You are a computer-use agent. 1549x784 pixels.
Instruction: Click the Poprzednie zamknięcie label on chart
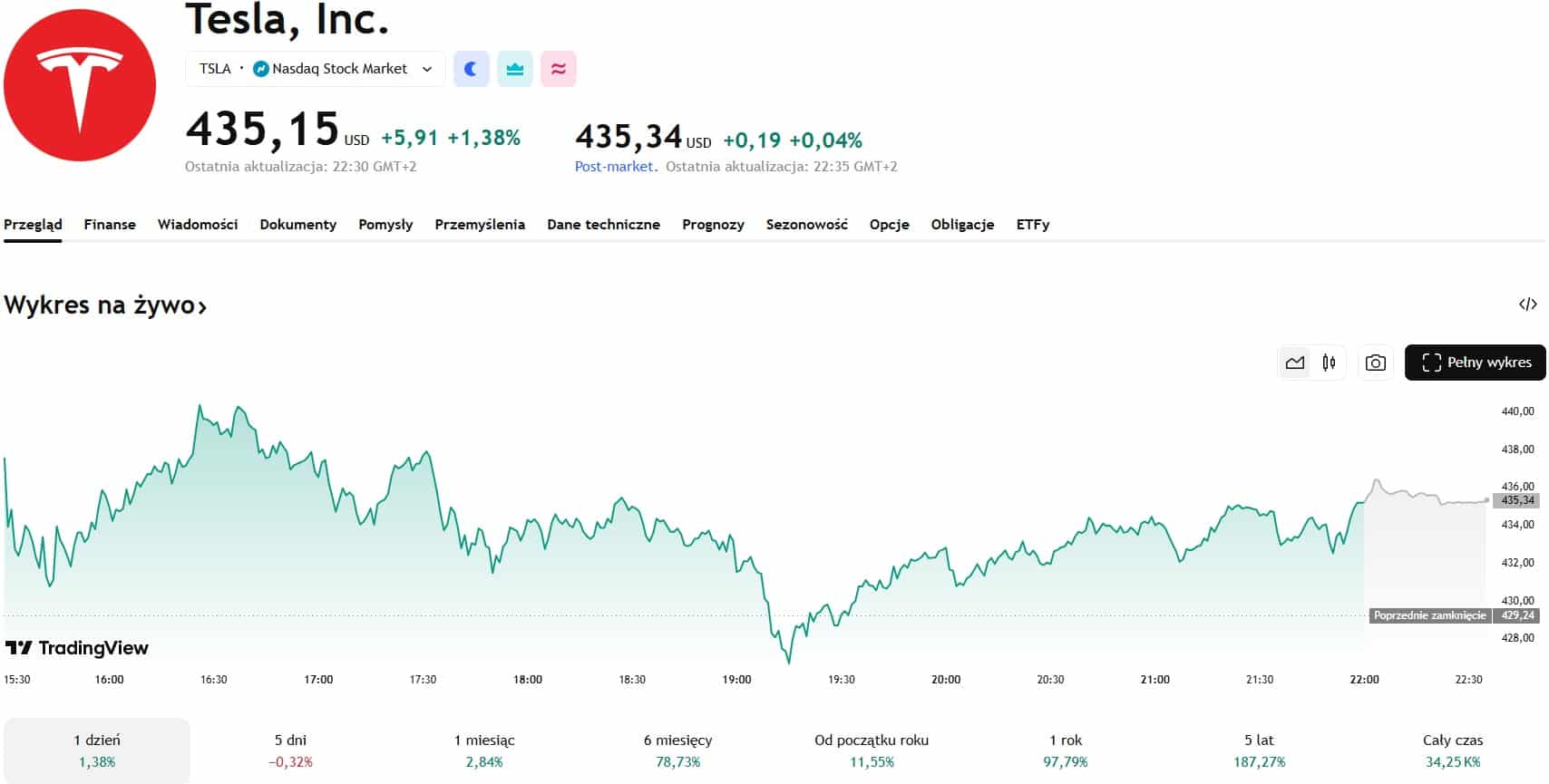[x=1429, y=615]
